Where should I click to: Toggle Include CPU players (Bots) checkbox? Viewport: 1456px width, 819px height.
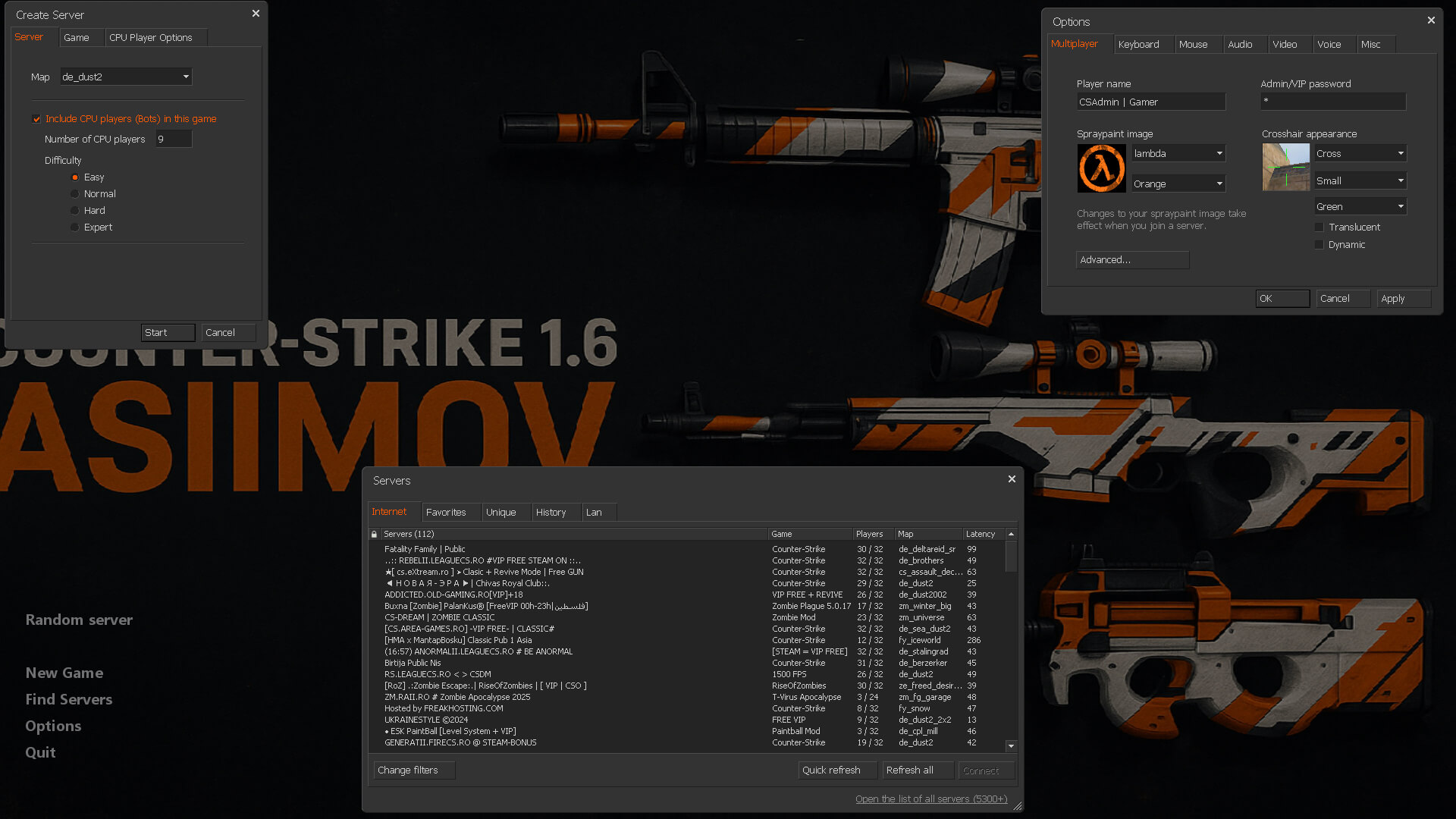[36, 119]
